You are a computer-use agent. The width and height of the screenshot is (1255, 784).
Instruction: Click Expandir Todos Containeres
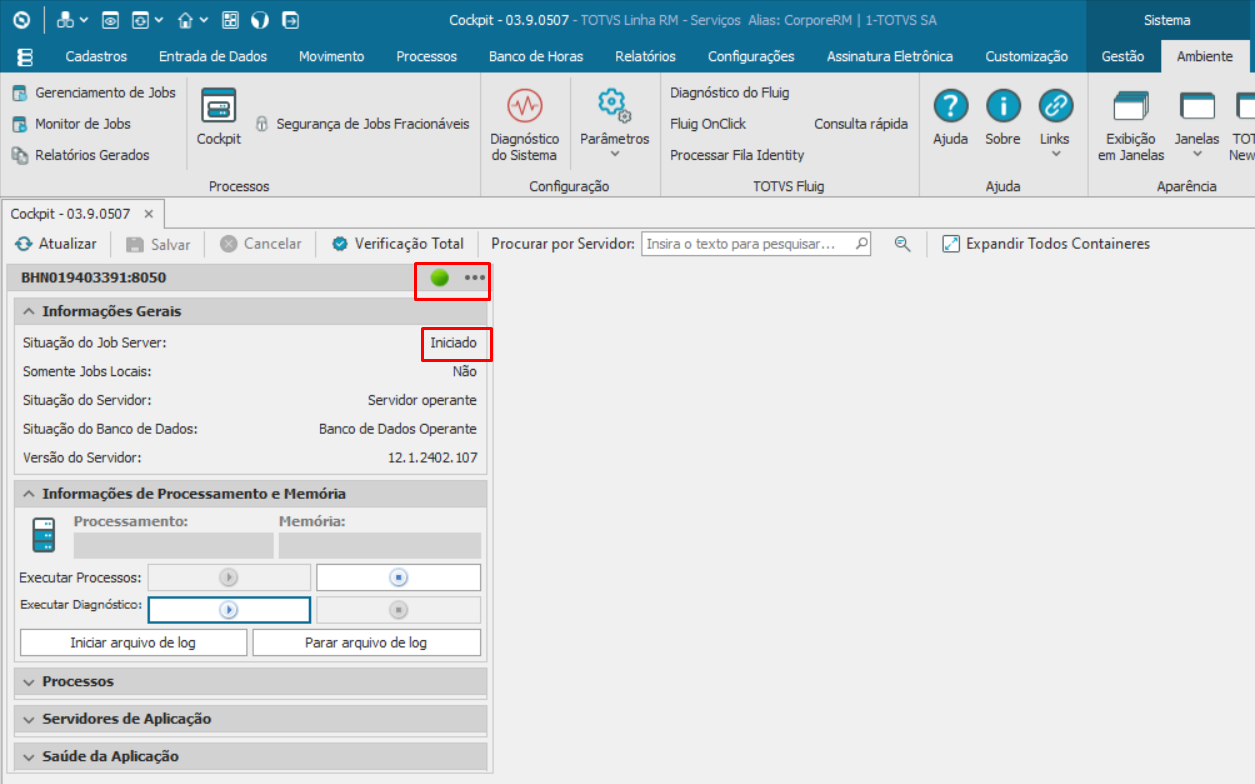tap(1046, 244)
